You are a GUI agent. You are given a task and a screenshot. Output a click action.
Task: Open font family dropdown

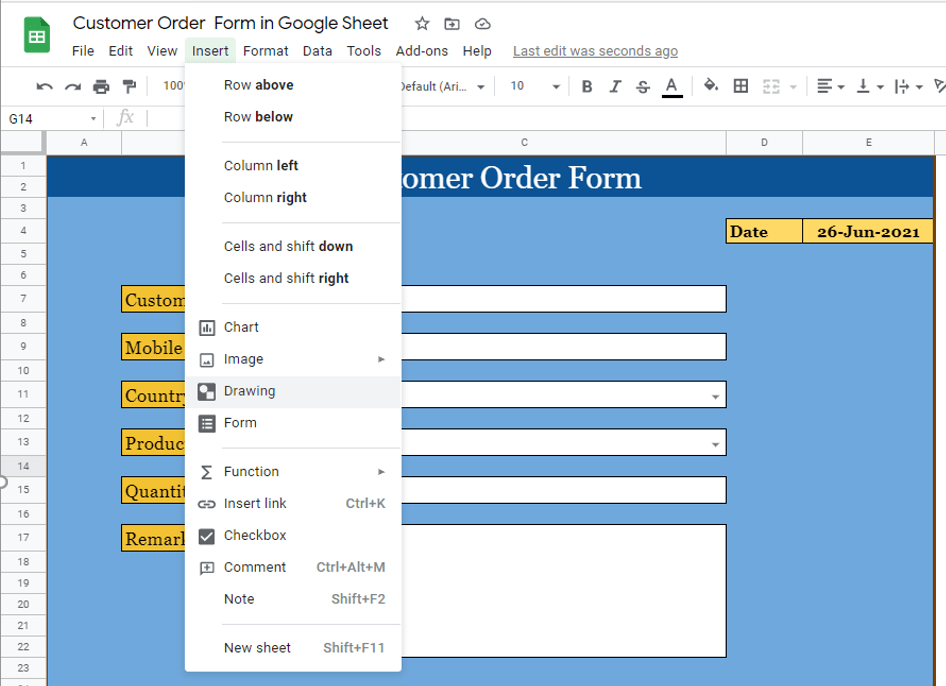click(x=443, y=86)
